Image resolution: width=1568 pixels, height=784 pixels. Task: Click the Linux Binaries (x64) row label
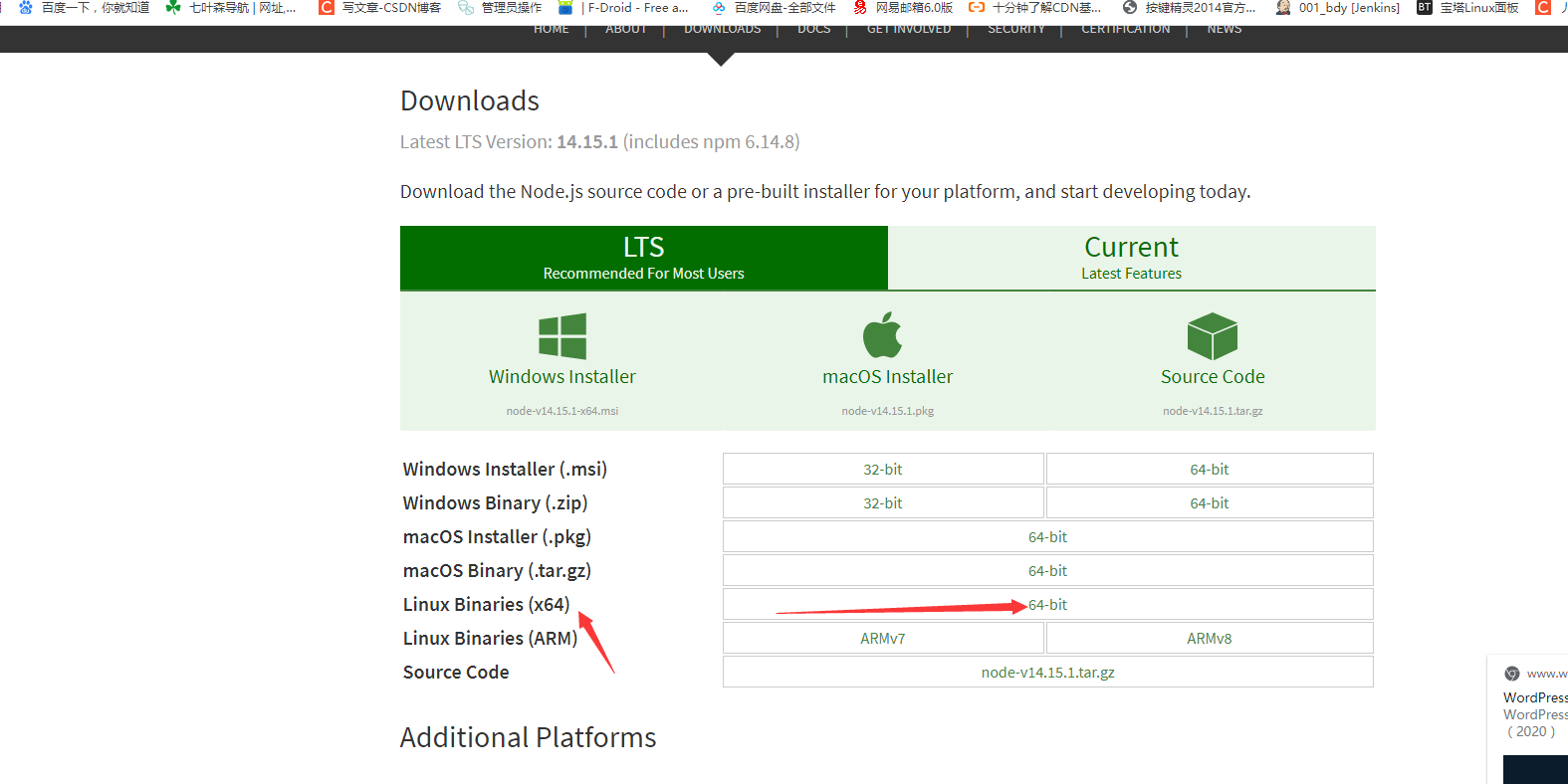click(486, 604)
